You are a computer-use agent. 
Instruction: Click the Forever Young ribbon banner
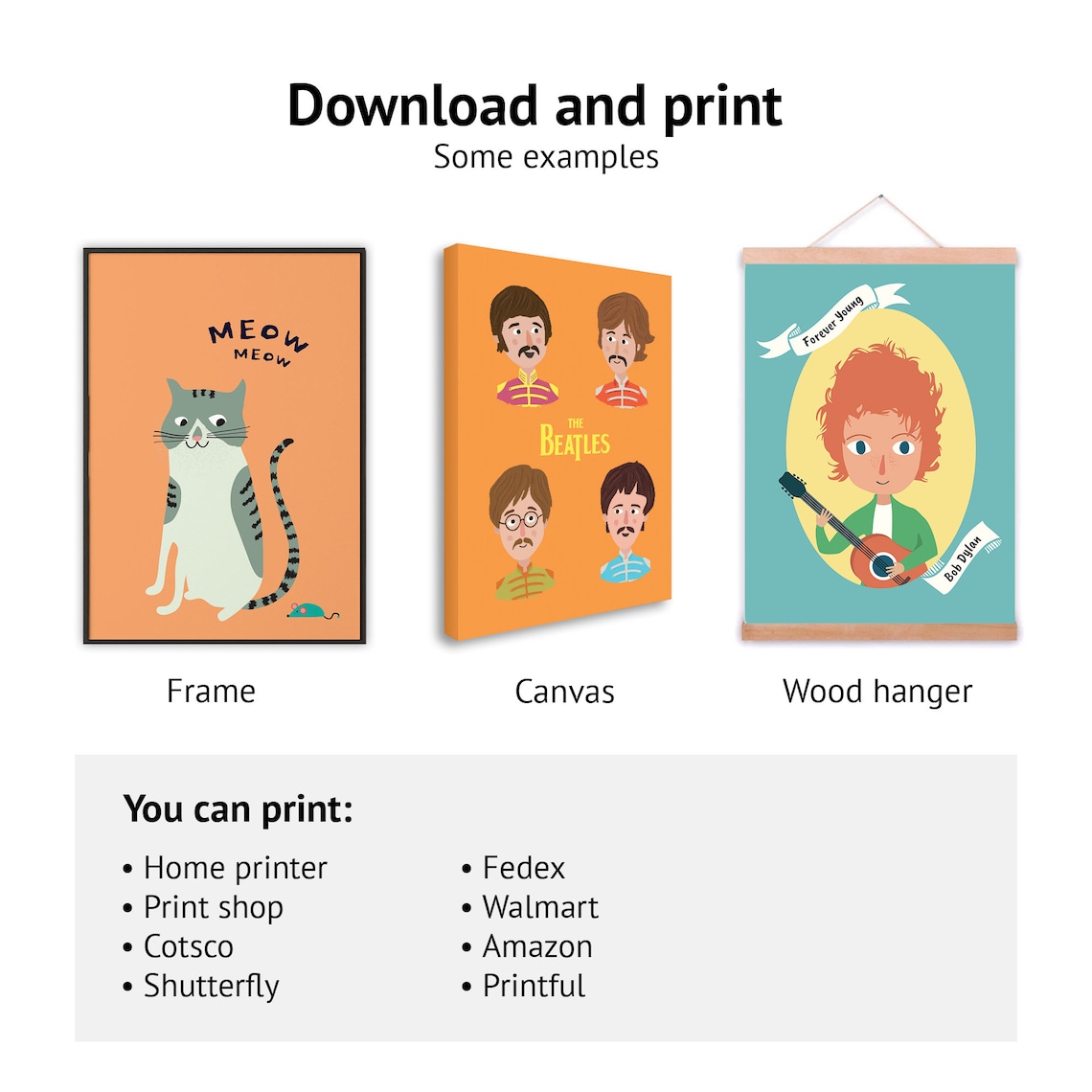click(833, 320)
